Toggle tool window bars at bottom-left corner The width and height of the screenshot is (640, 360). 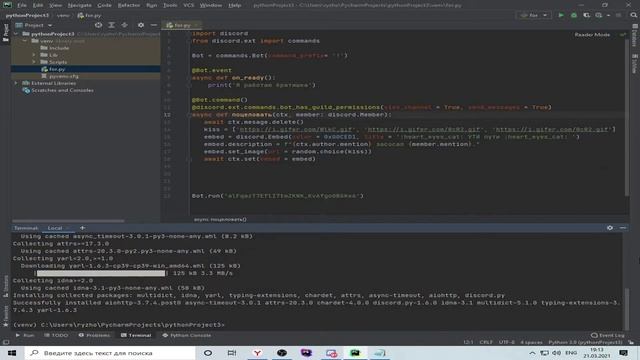coord(5,342)
